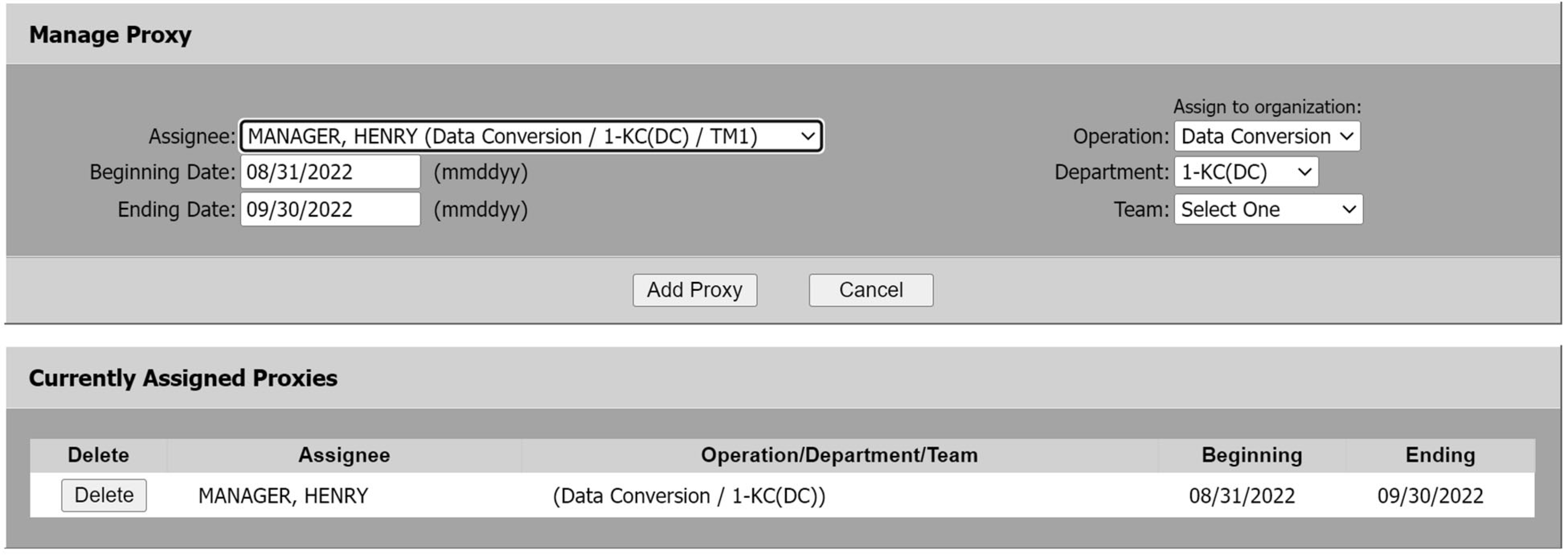The image size is (1568, 555).
Task: Select MANAGER, HENRY cell in proxies table
Action: [283, 496]
